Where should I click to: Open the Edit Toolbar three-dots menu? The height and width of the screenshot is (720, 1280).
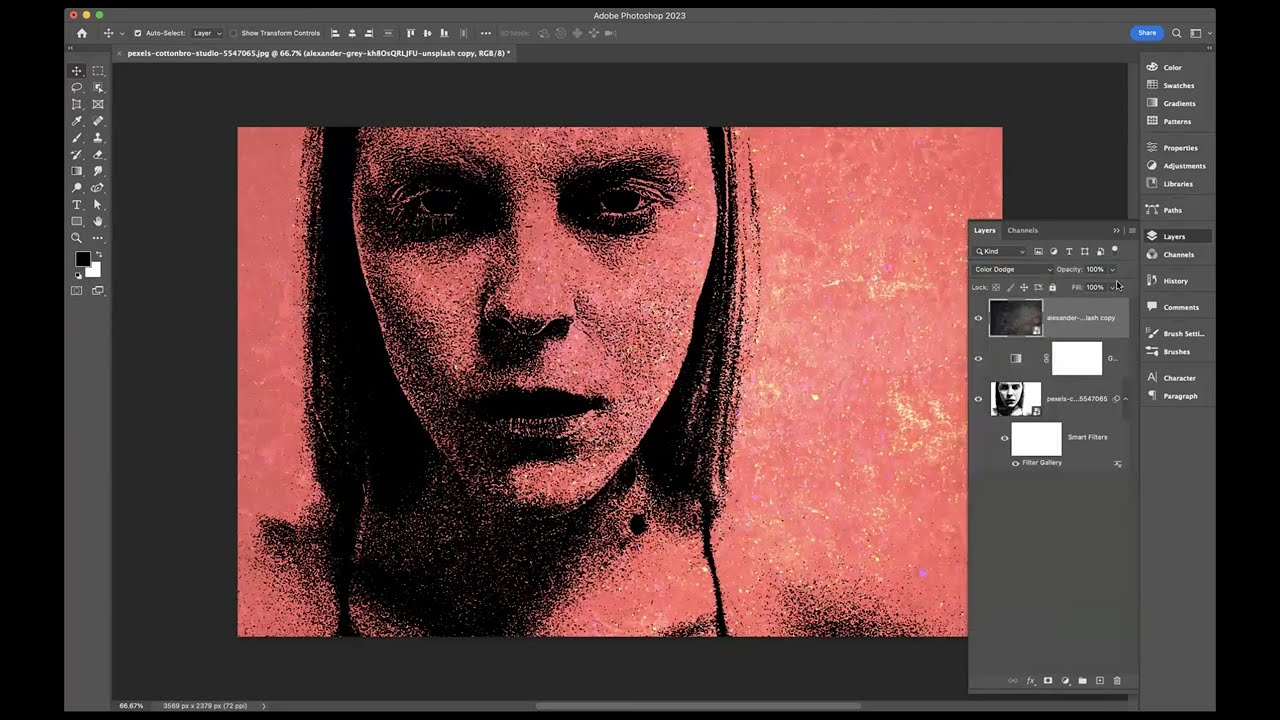tap(98, 238)
